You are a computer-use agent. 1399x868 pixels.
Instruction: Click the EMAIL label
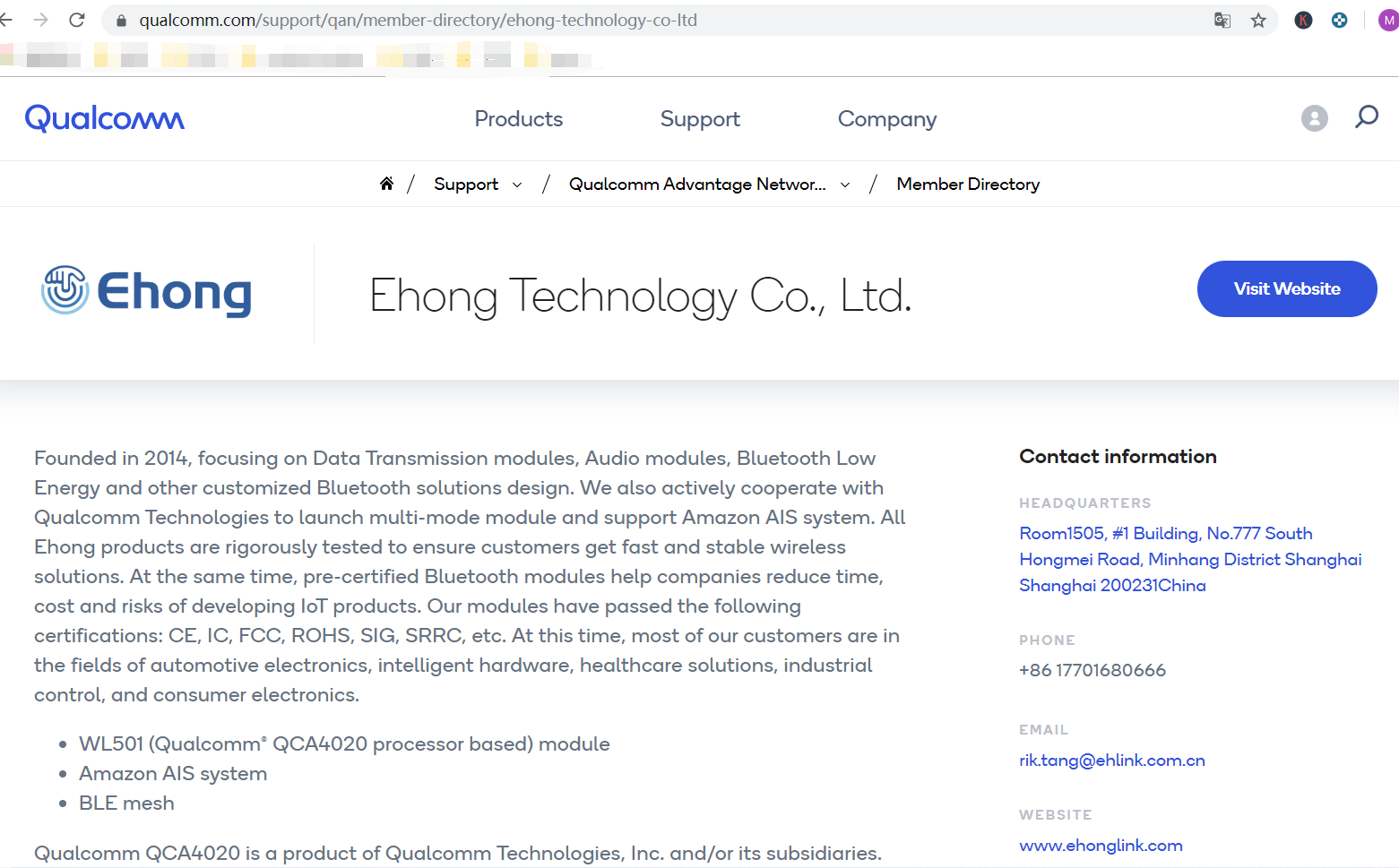(1044, 730)
